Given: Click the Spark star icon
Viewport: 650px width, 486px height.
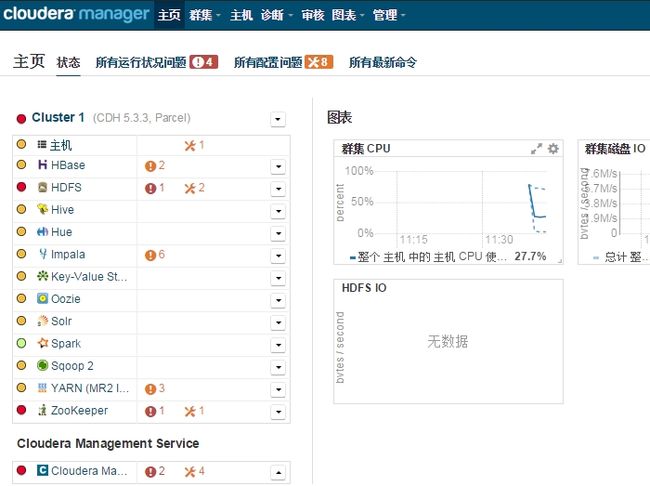Looking at the screenshot, I should point(42,343).
